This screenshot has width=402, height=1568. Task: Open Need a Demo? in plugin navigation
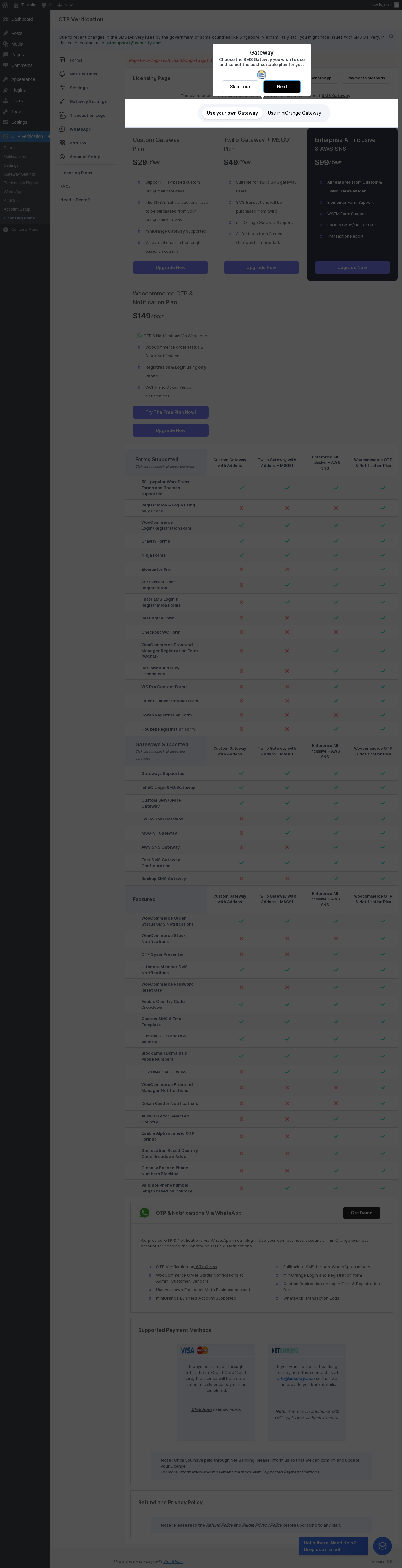point(75,200)
